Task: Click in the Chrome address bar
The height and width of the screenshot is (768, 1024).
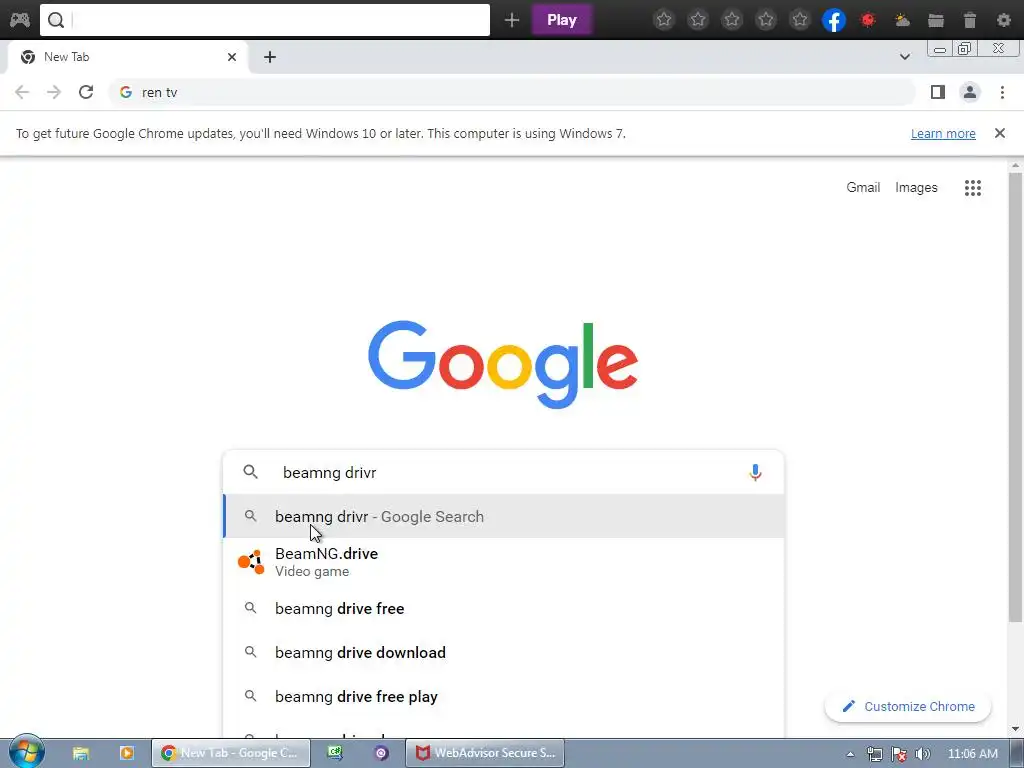Action: 513,92
